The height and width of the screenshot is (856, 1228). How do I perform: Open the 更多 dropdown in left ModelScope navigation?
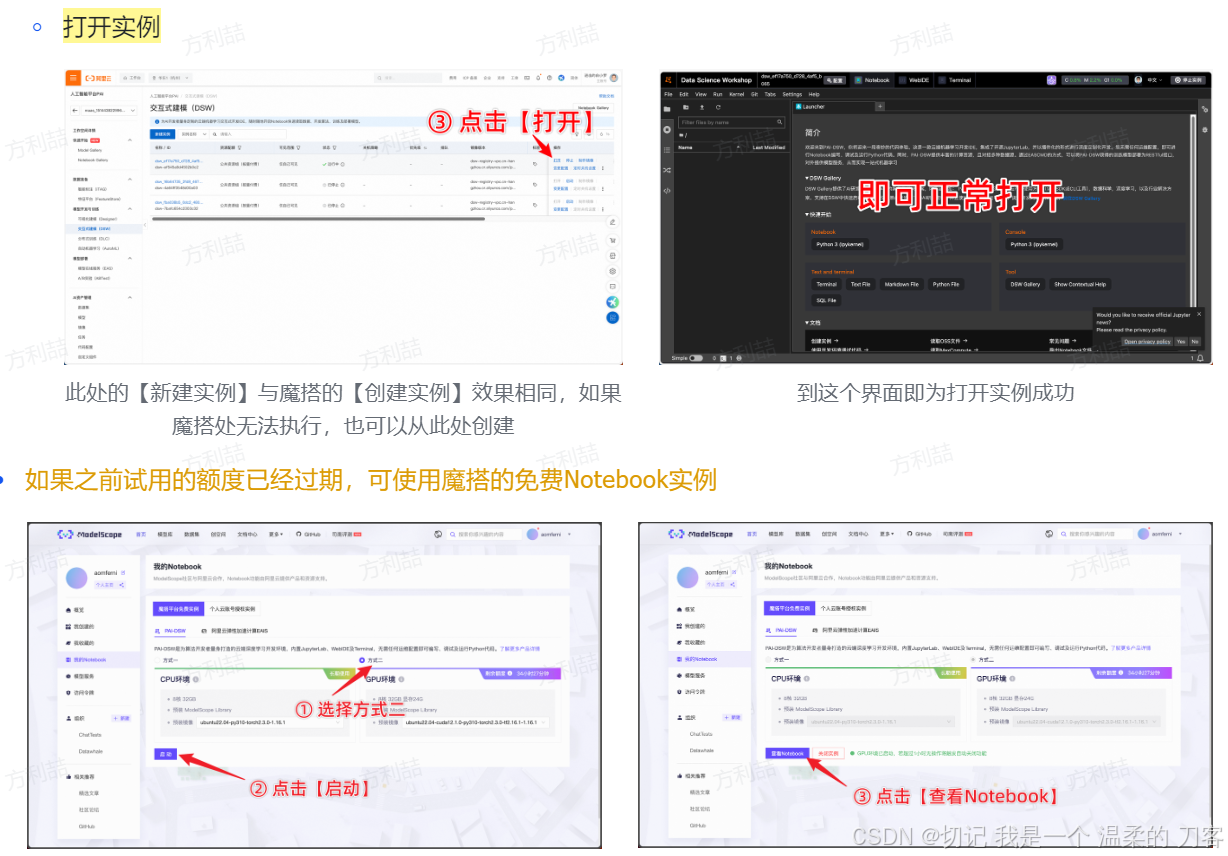[275, 534]
